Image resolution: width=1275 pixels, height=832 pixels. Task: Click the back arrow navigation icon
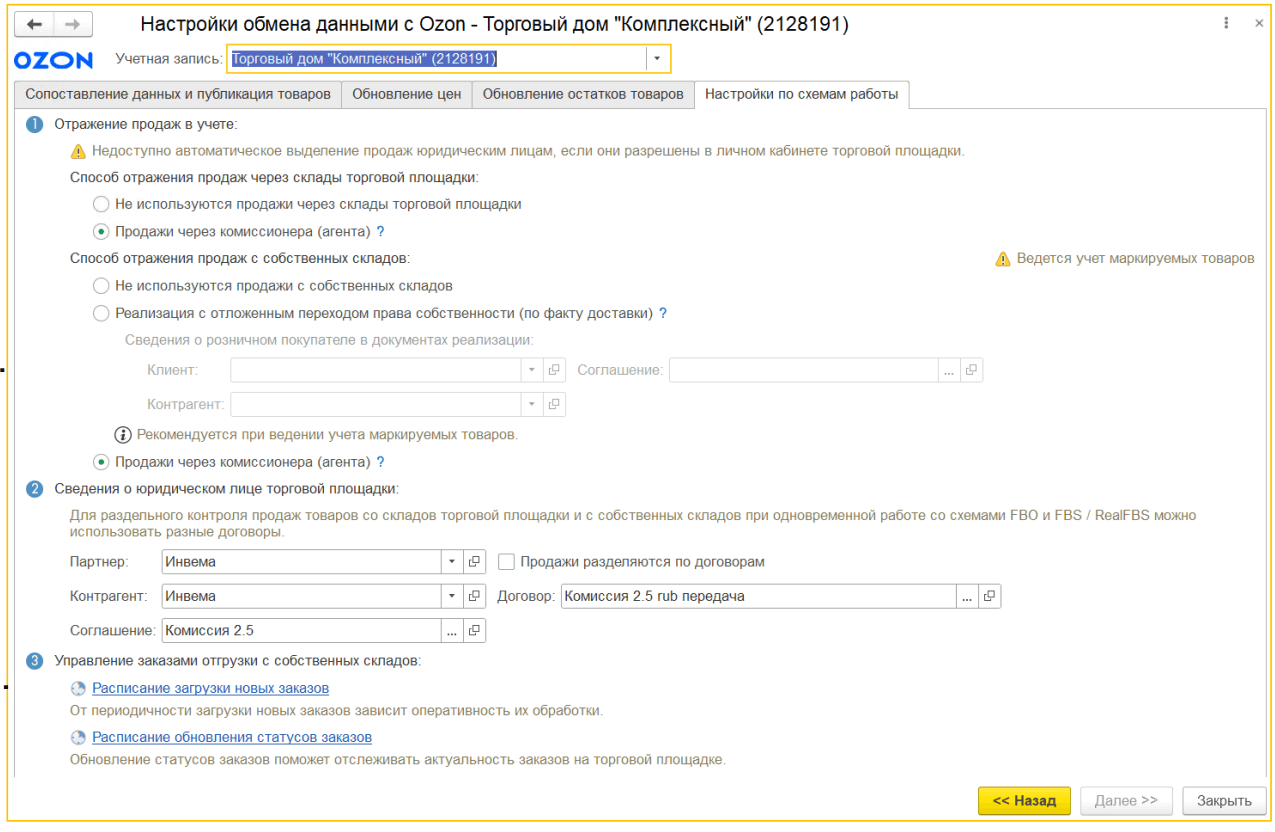click(34, 25)
